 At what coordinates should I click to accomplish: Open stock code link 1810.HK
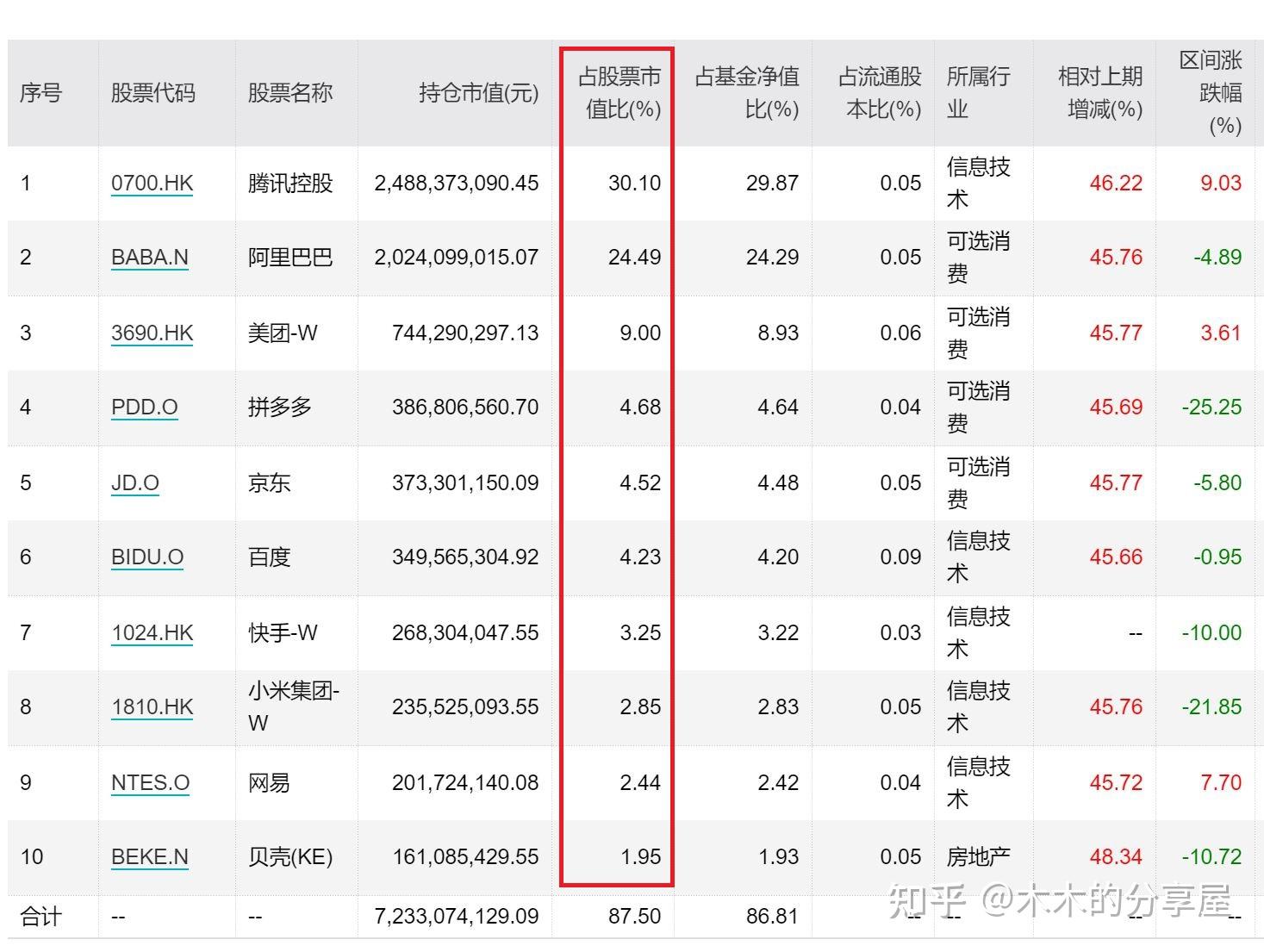[x=152, y=706]
